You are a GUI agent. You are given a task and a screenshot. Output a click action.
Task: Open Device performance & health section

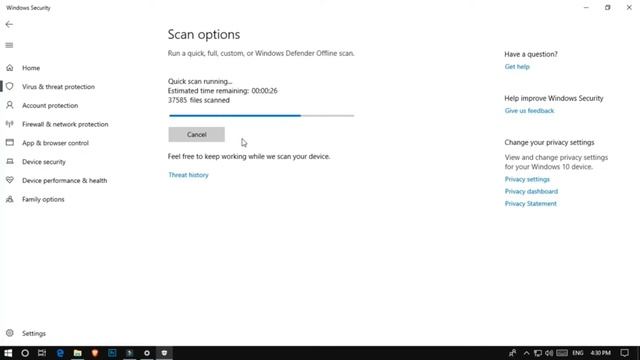pos(64,180)
